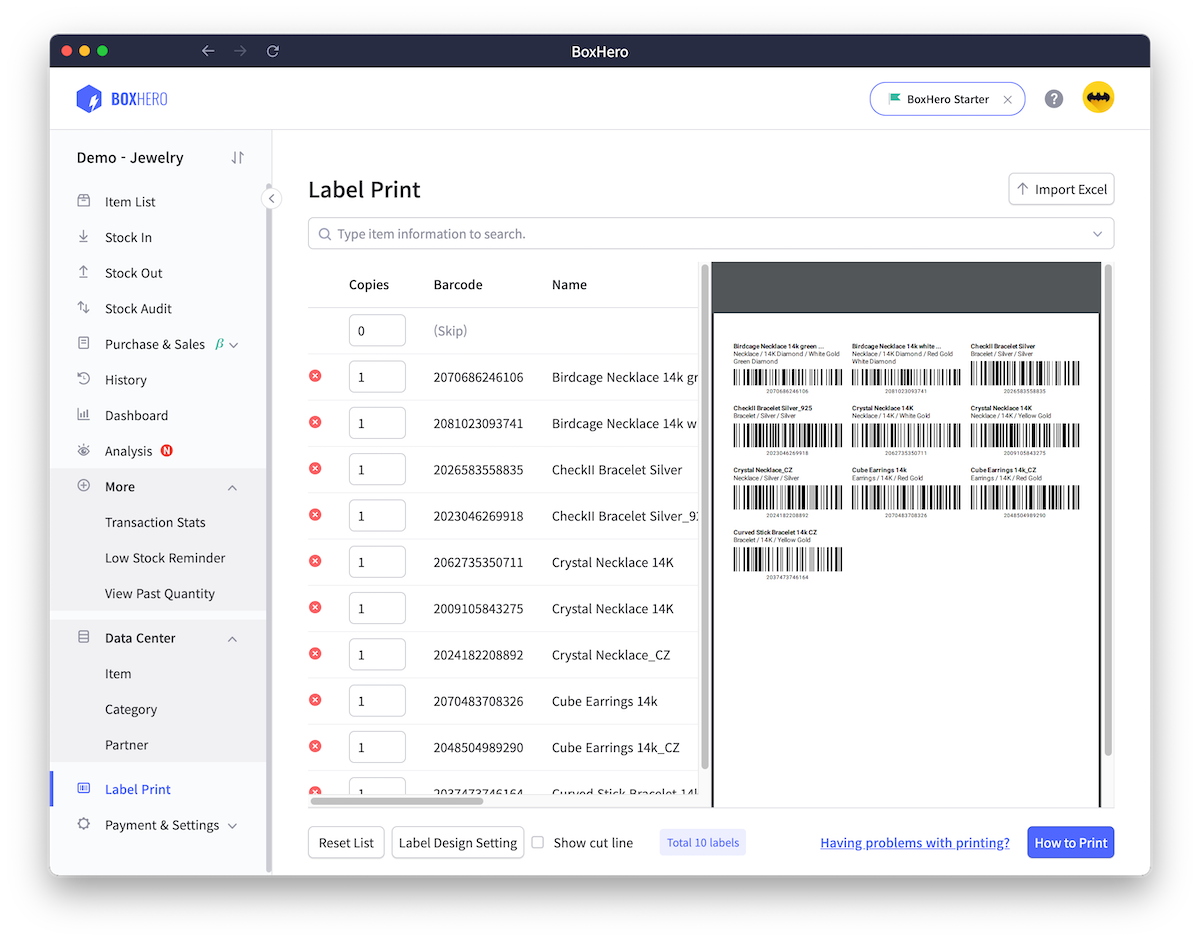Open the BoxHero Starter guide pill
Screen dimensions: 1200x941
click(x=947, y=99)
